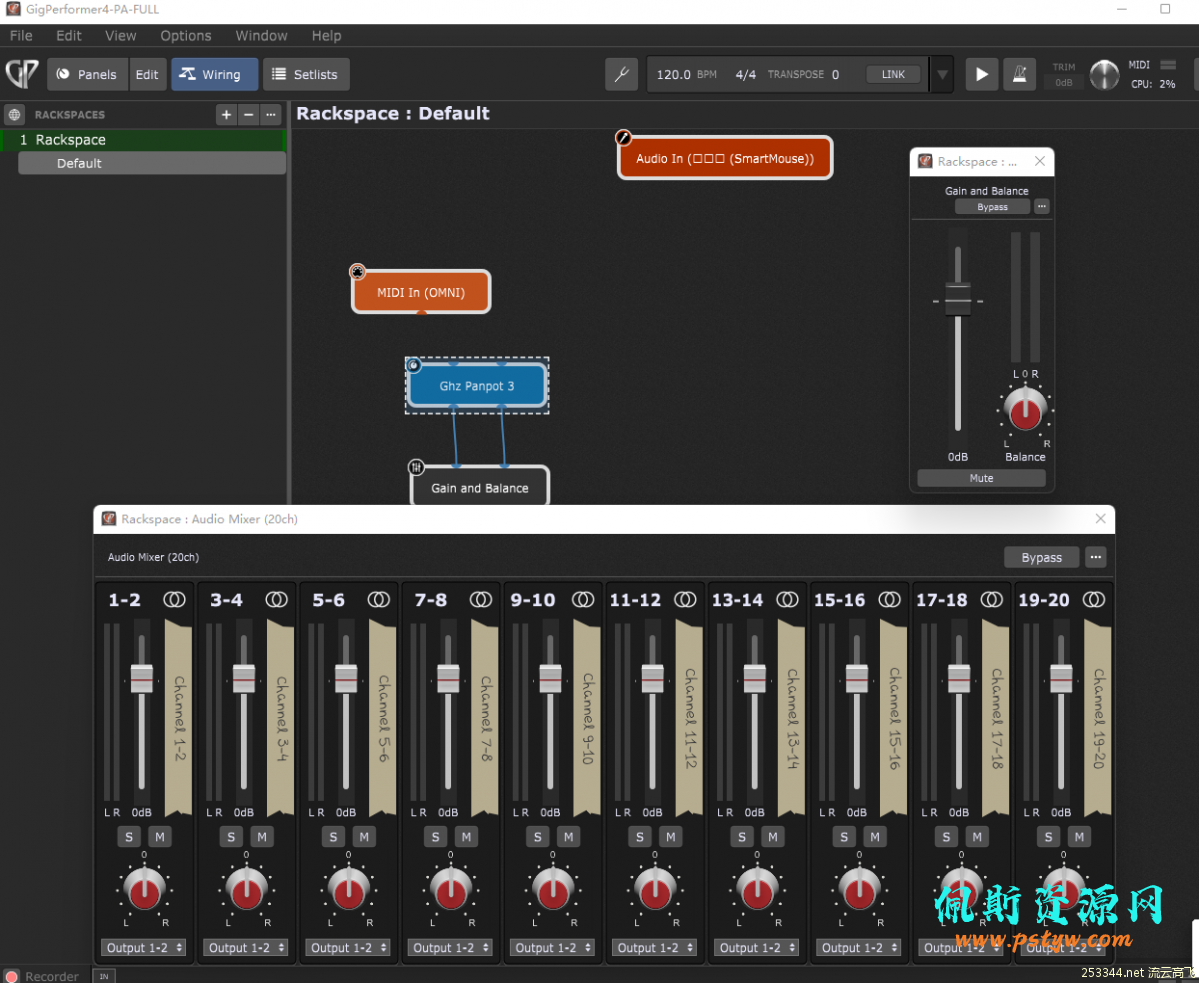Start playback with the play button
The image size is (1199, 983).
pos(981,74)
